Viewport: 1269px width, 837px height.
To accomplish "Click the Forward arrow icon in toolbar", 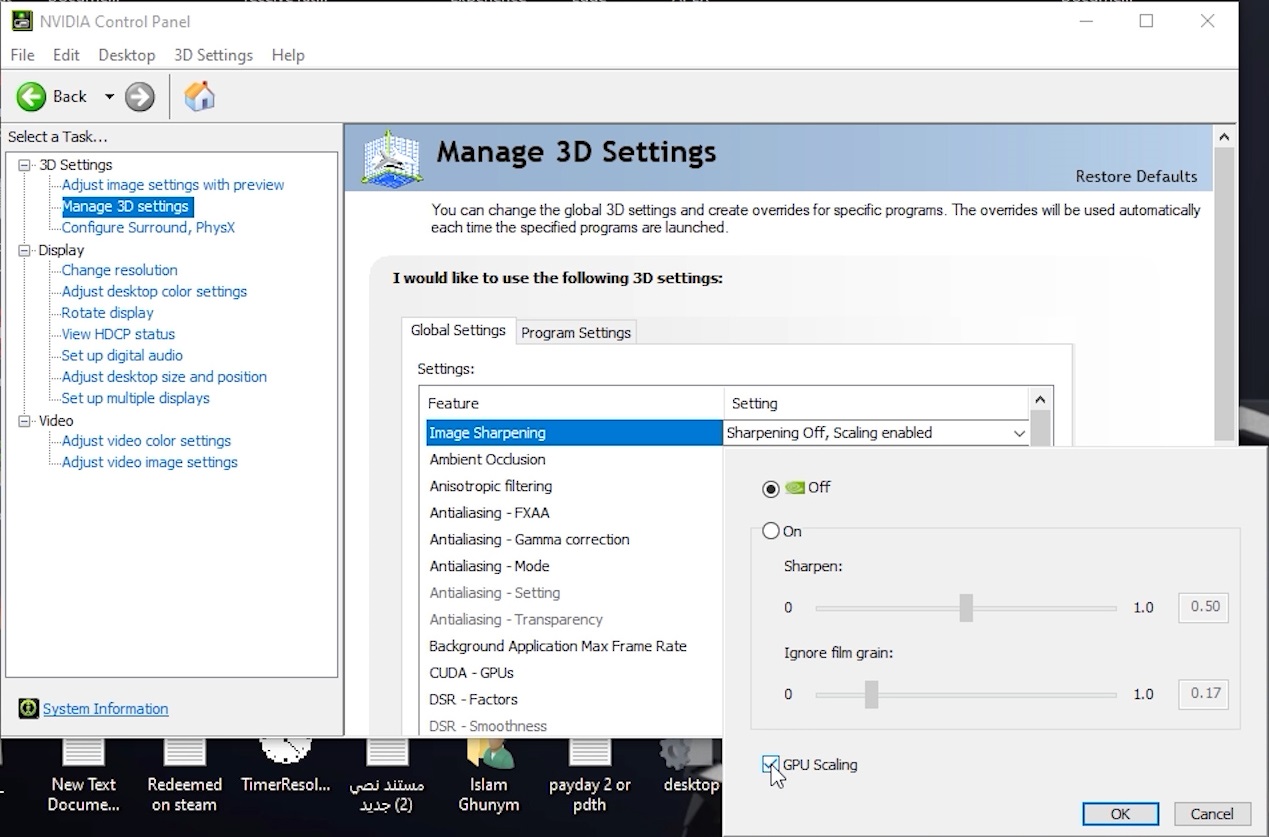I will (140, 96).
